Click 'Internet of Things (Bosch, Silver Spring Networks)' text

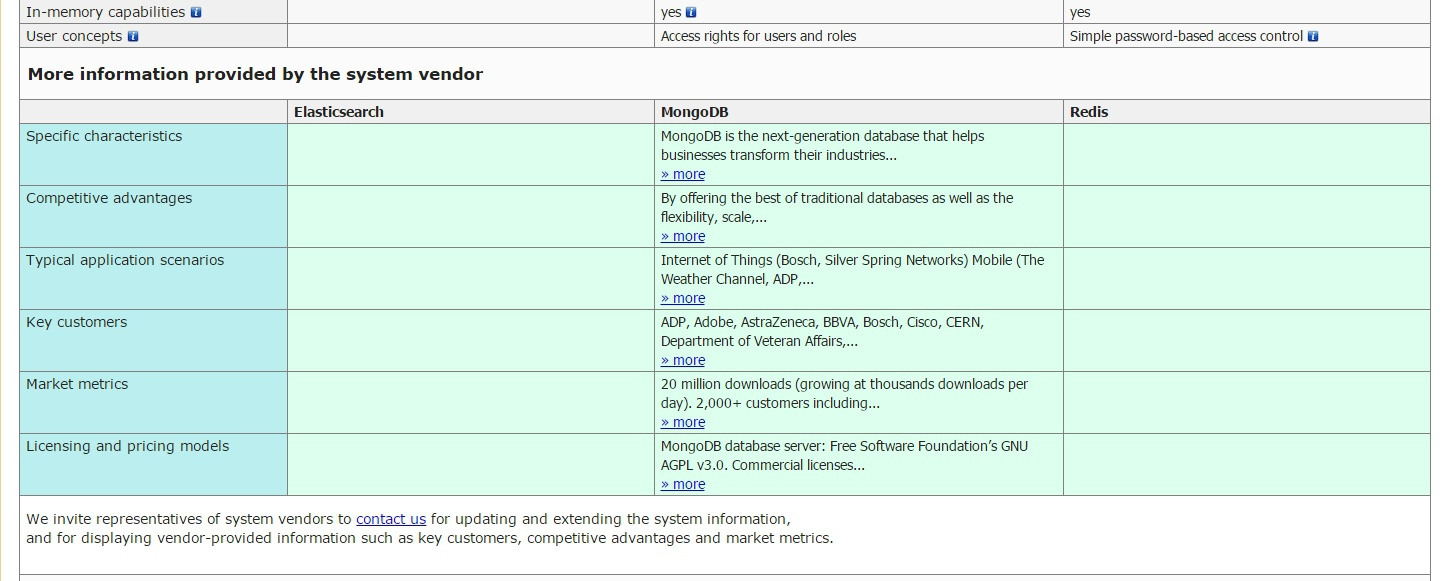(852, 270)
